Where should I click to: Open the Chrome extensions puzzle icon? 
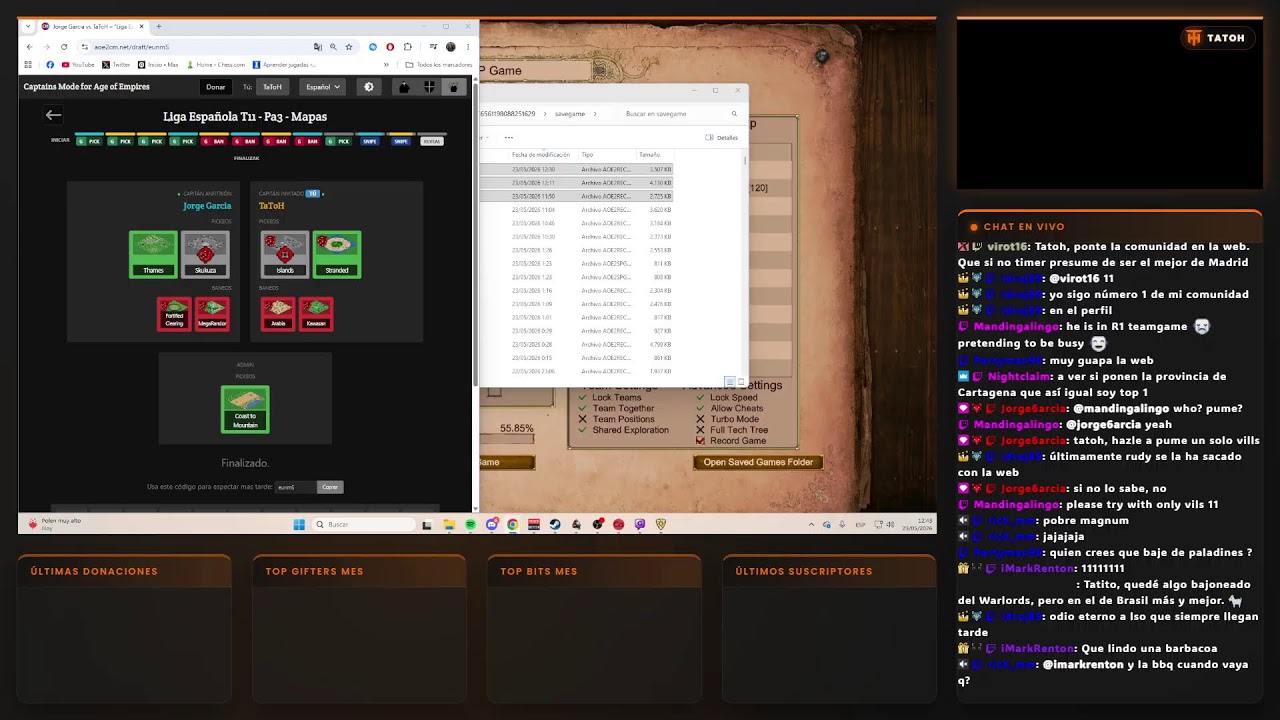pos(406,47)
